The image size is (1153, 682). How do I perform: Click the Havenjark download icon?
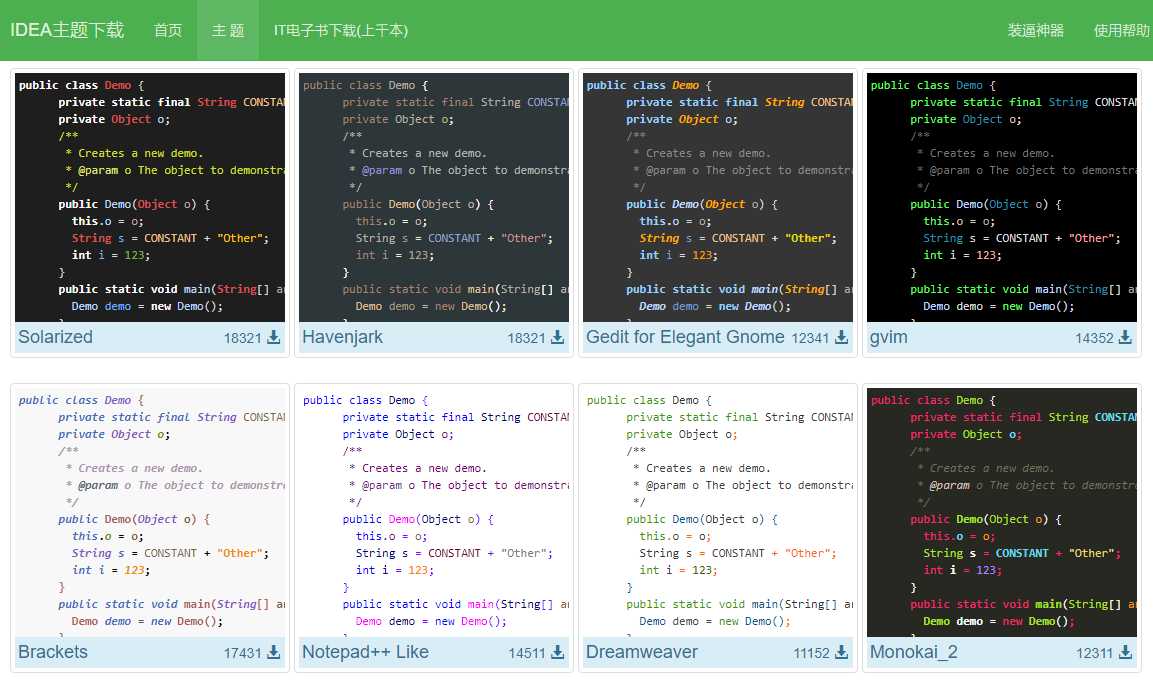(x=557, y=337)
